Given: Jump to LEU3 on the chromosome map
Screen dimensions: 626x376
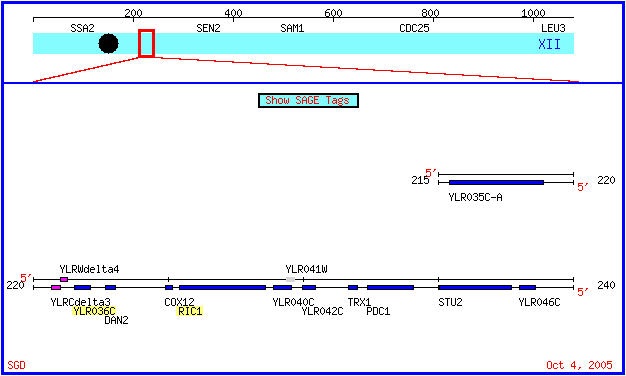Looking at the screenshot, I should pos(553,28).
